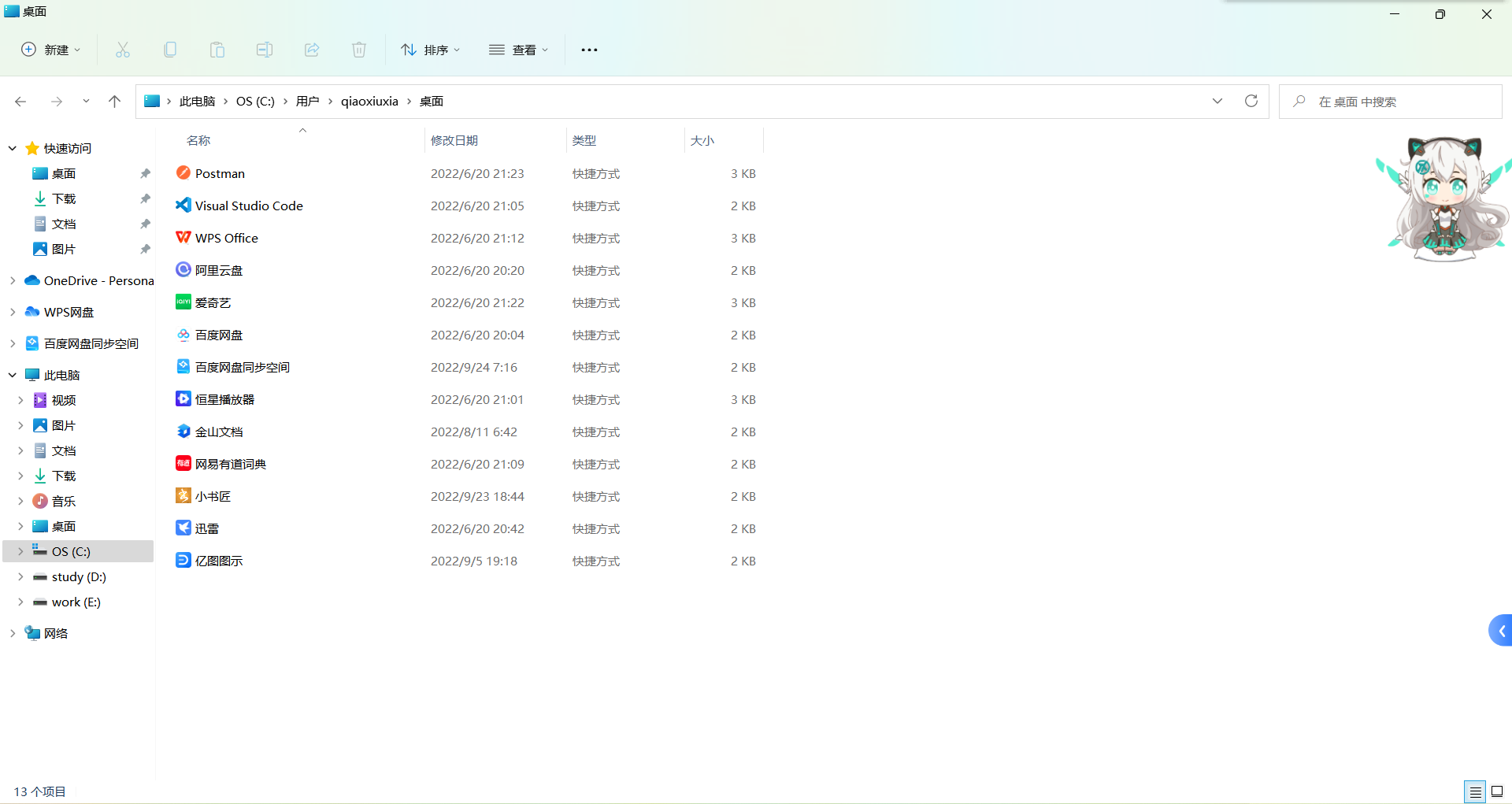Click the Visual Studio Code icon
Viewport: 1512px width, 804px height.
pos(183,205)
